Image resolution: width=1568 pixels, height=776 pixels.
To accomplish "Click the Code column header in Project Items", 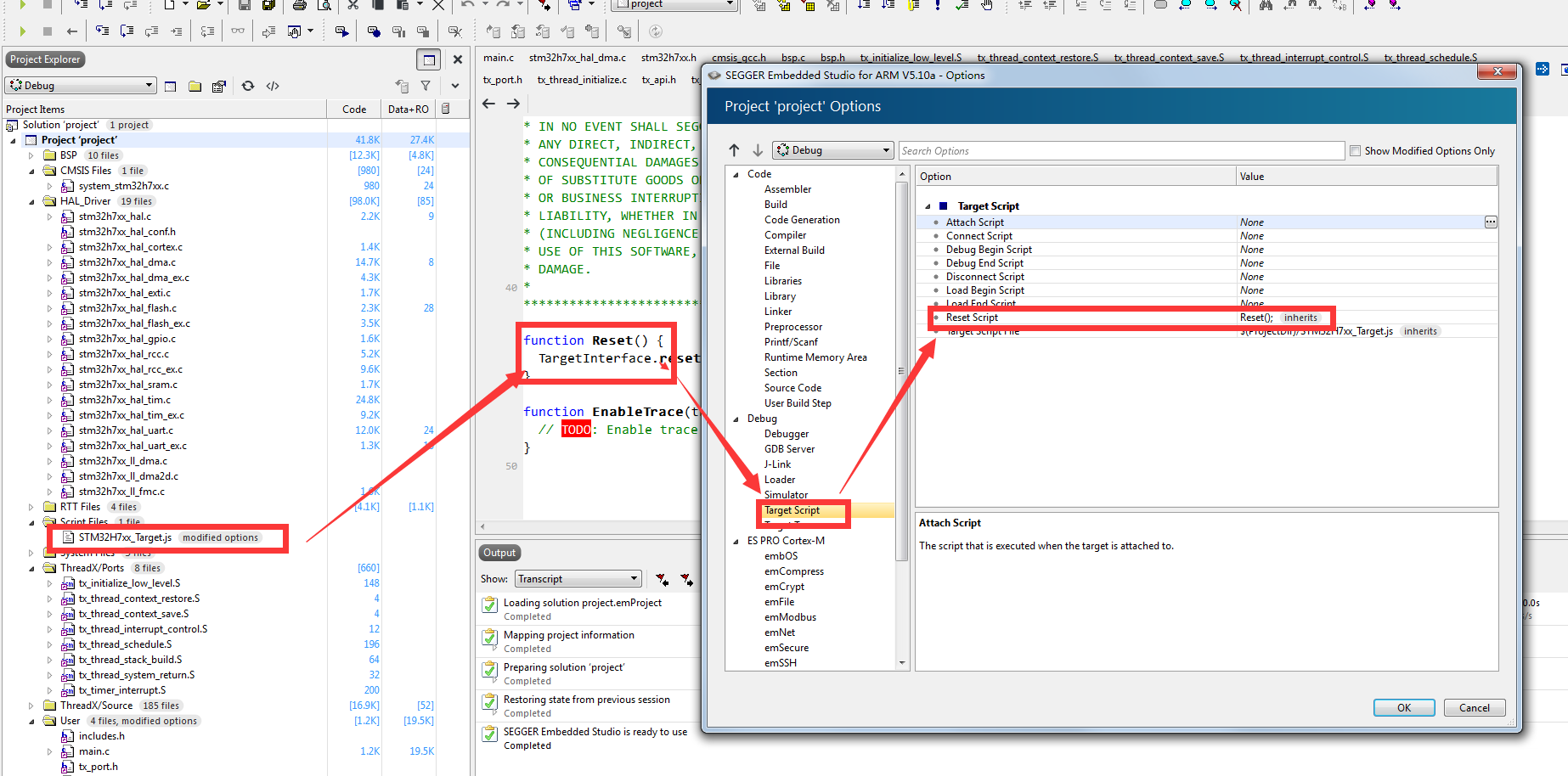I will click(x=354, y=109).
